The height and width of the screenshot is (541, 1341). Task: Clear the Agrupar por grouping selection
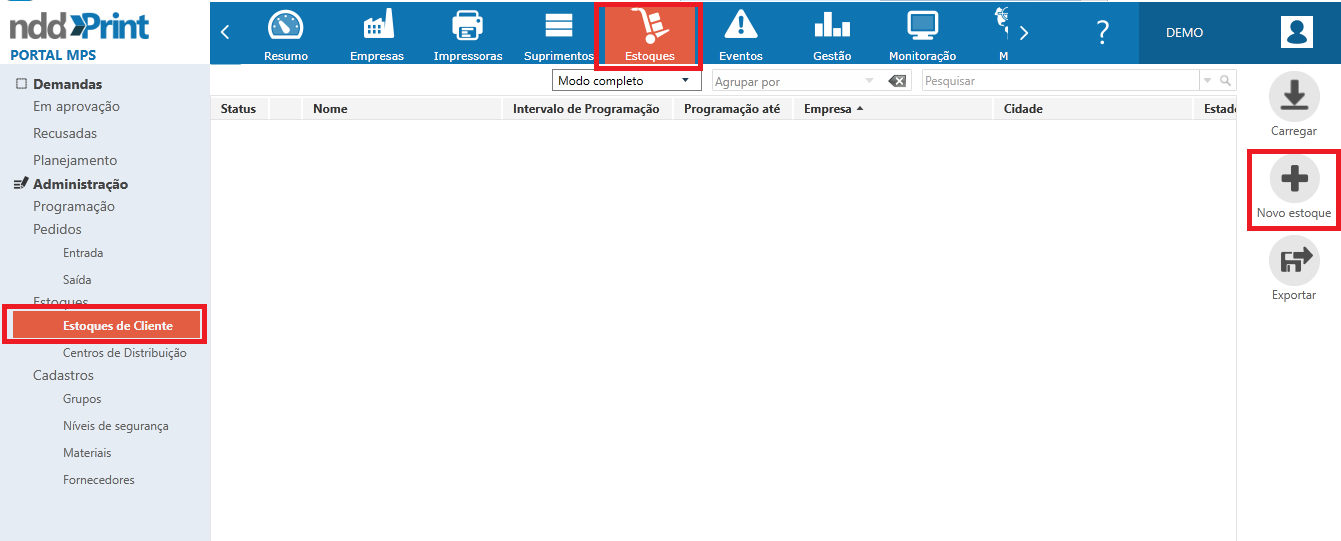pyautogui.click(x=897, y=81)
